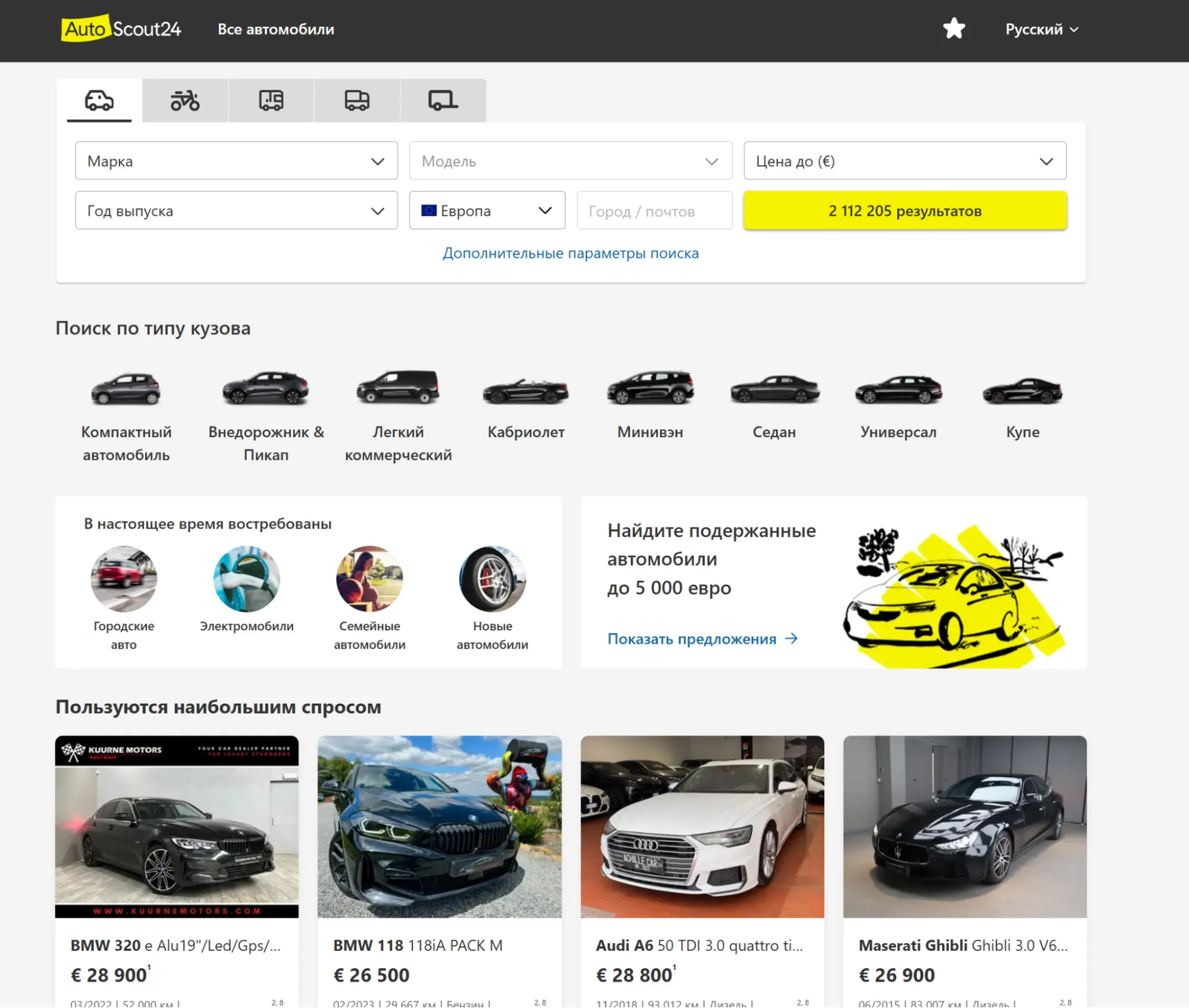
Task: Open Дополнительные параметры поиска link
Action: (x=570, y=253)
